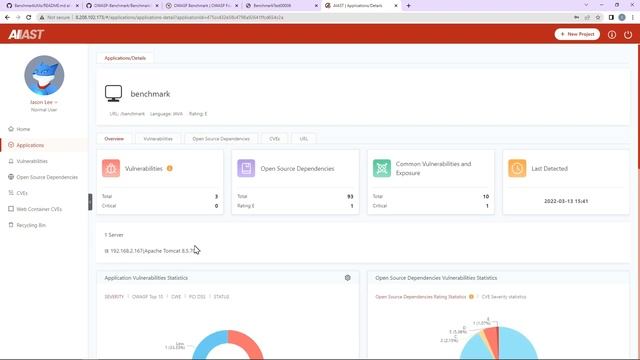
Task: Switch to the Vulnerabilities tab
Action: pyautogui.click(x=158, y=139)
